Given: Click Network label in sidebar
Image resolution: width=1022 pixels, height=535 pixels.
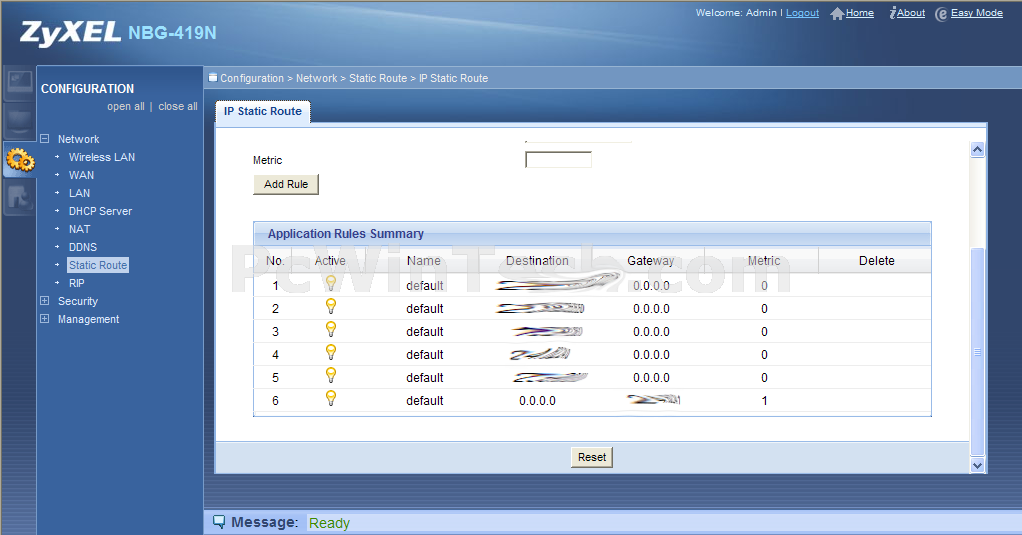Looking at the screenshot, I should (x=78, y=139).
